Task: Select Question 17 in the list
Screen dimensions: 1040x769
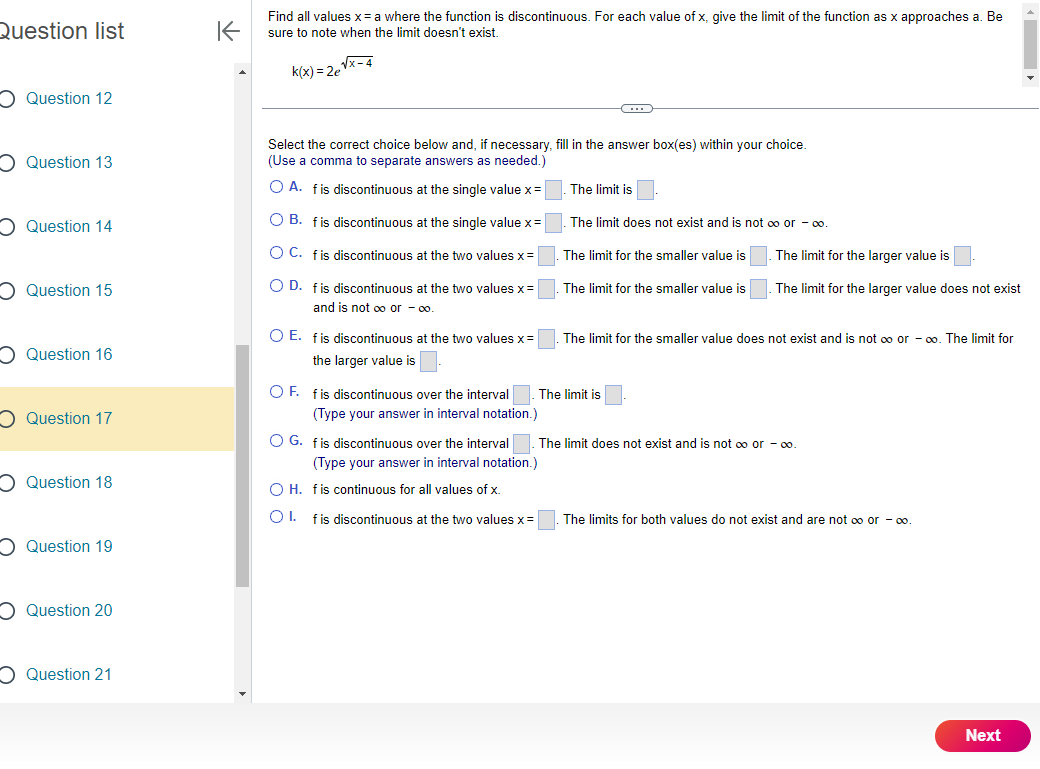Action: (117, 419)
